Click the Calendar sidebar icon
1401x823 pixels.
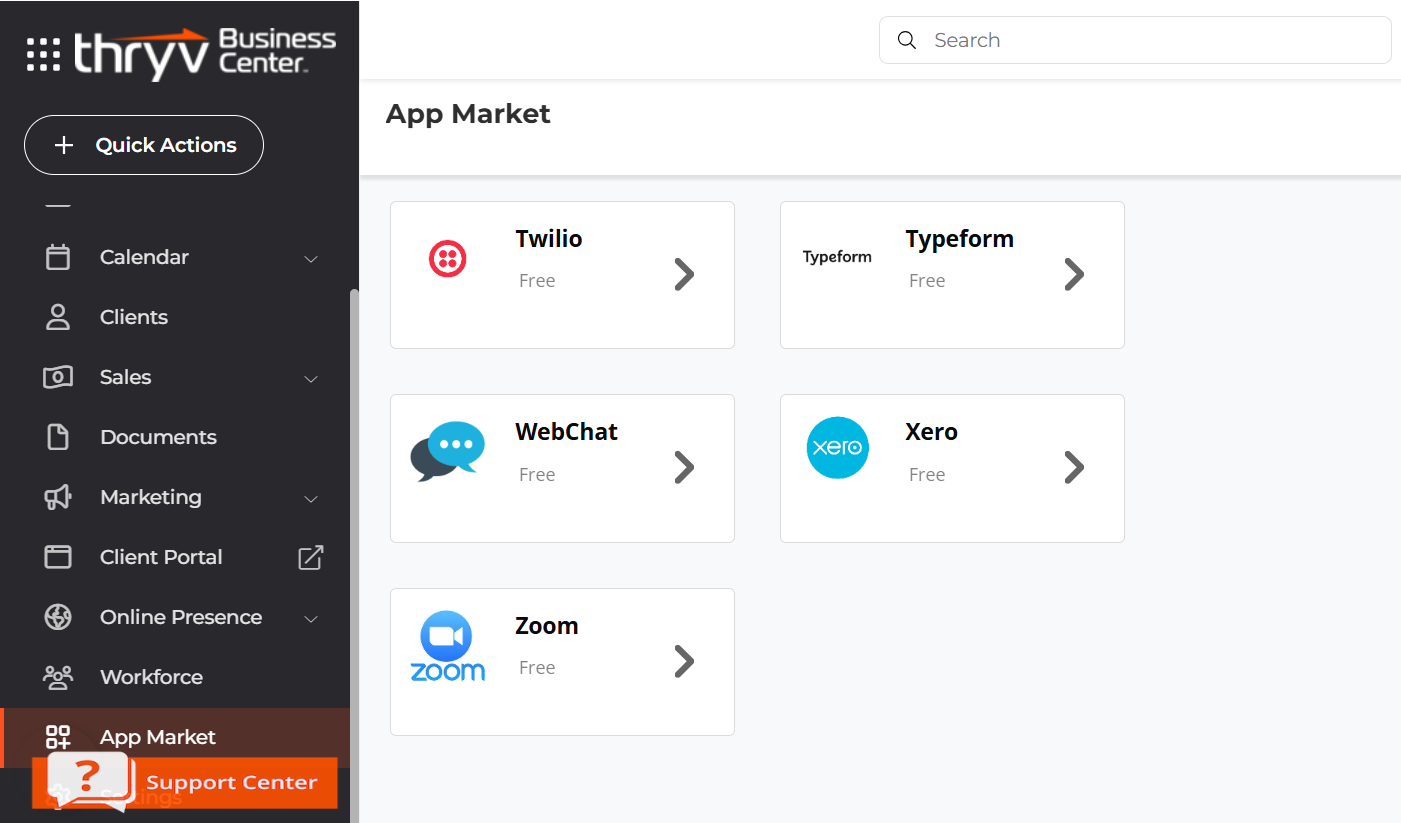(x=58, y=257)
